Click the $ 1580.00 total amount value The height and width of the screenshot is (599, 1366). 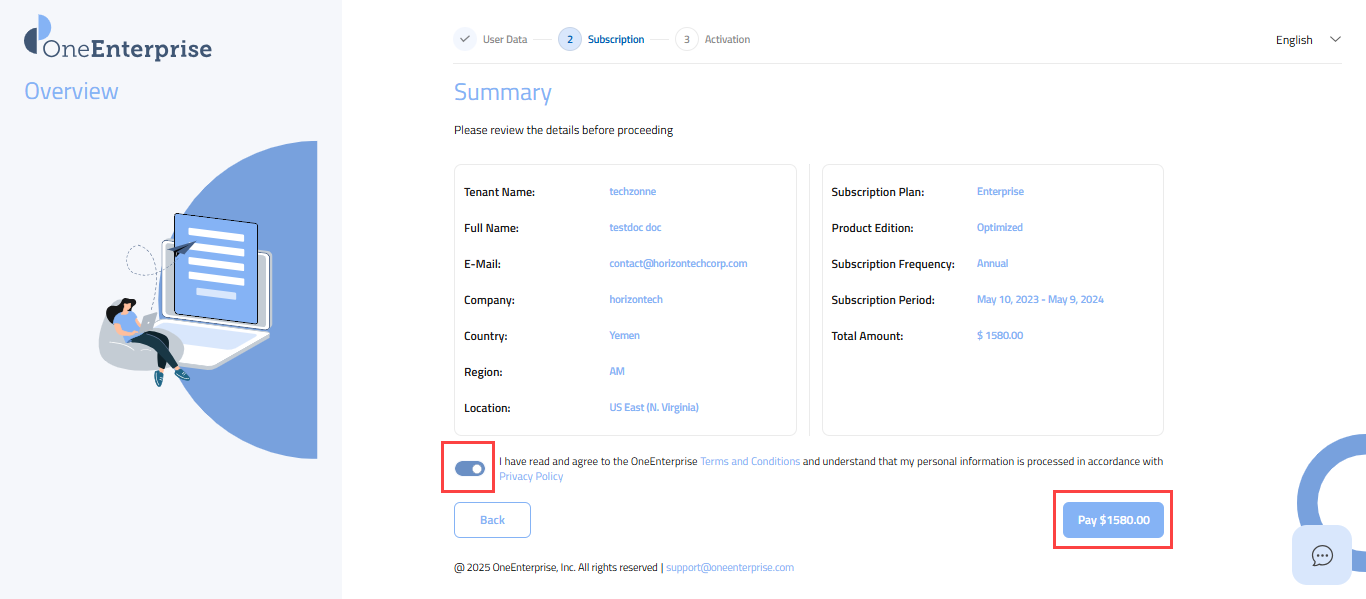1000,336
